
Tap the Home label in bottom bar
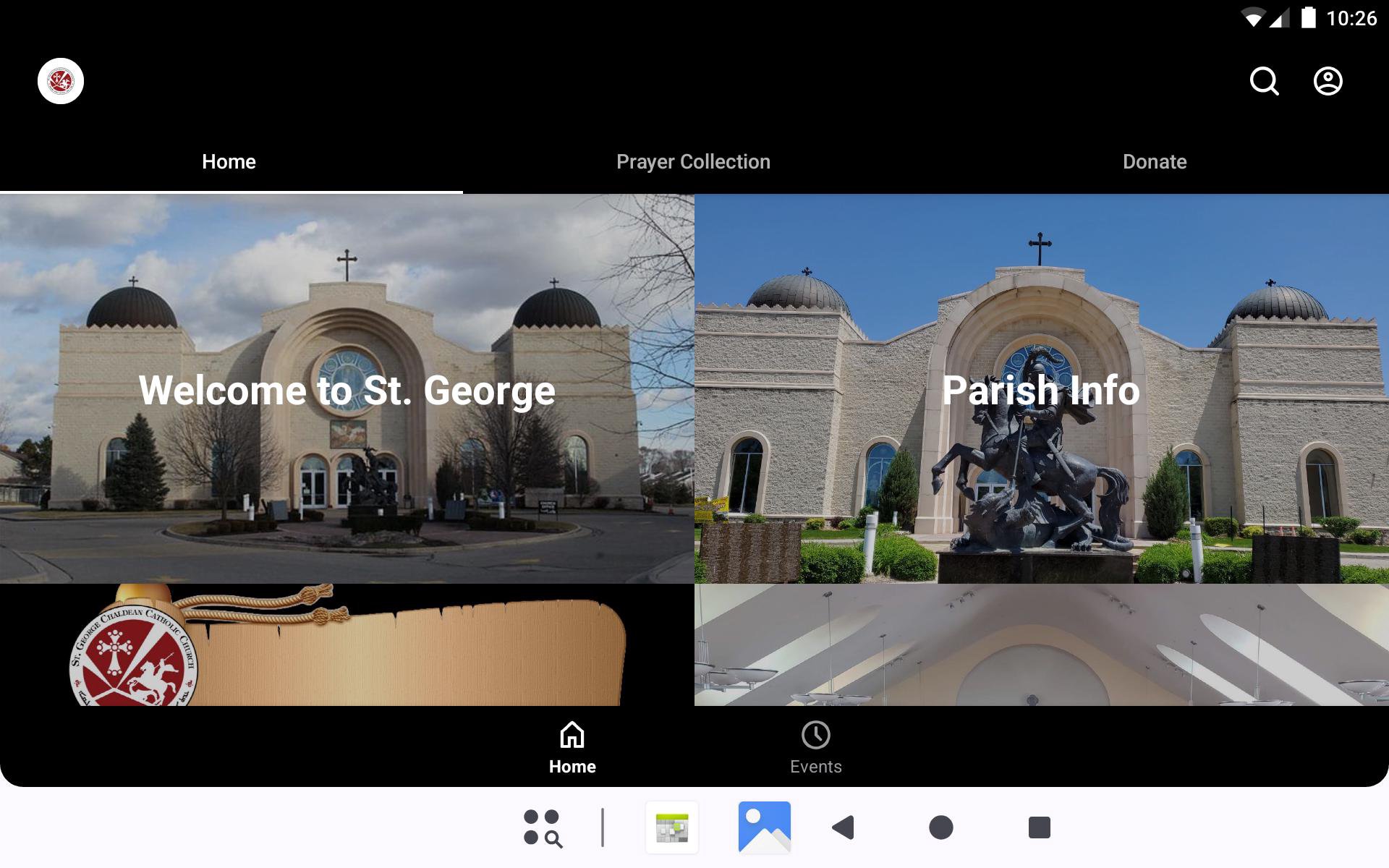tap(572, 767)
